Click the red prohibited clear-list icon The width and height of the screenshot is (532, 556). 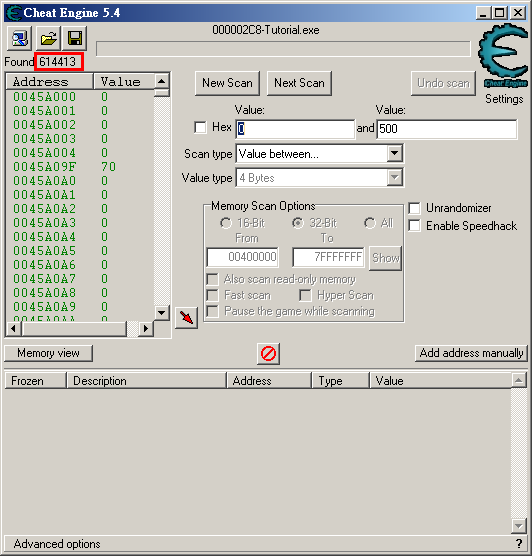tap(268, 354)
